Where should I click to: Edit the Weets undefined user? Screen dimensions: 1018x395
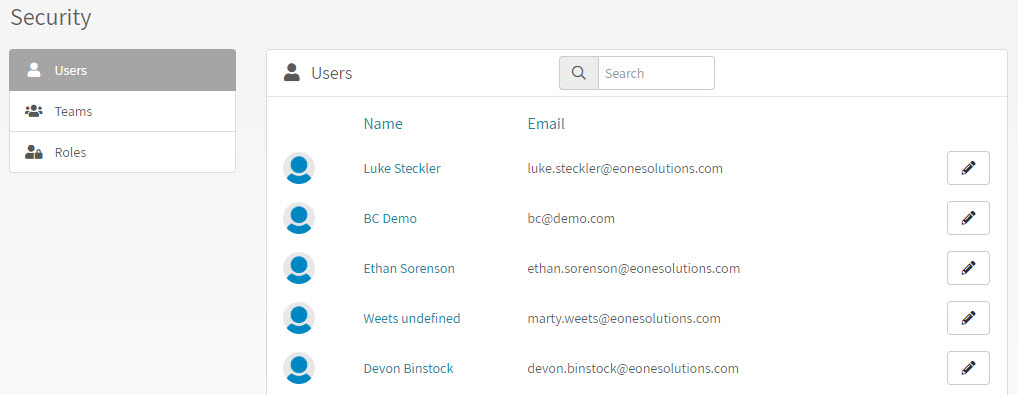968,318
